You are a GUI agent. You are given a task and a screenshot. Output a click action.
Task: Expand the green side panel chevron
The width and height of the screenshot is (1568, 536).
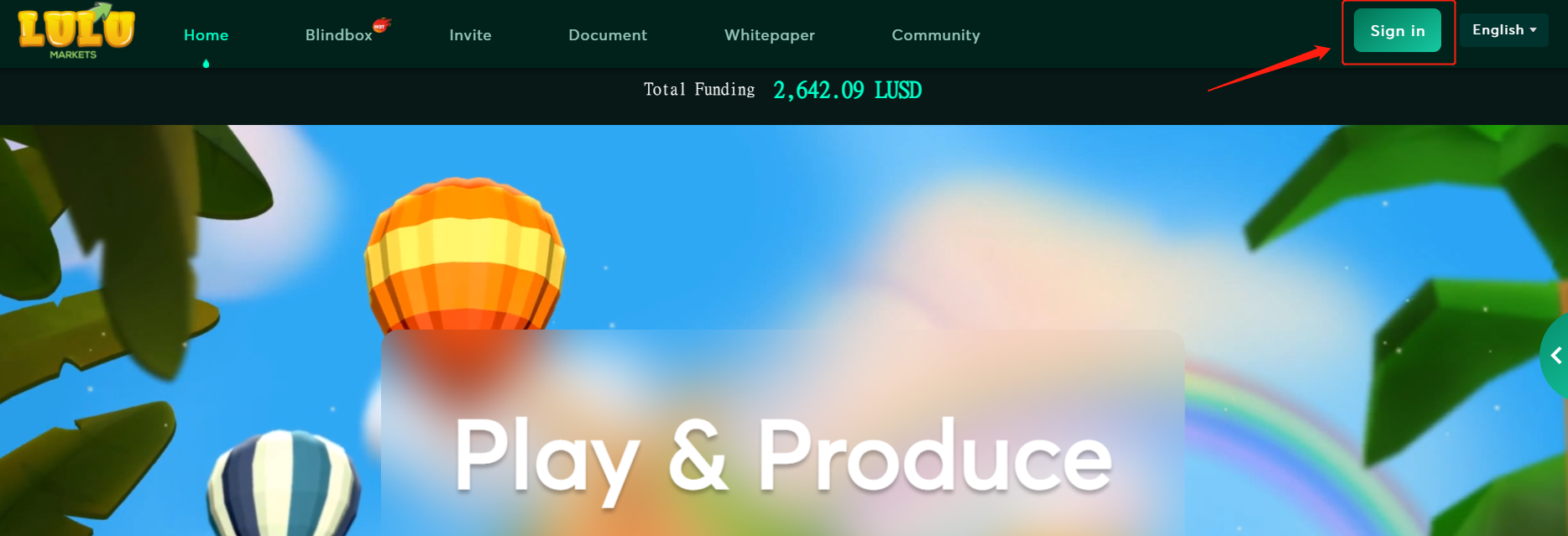tap(1555, 356)
